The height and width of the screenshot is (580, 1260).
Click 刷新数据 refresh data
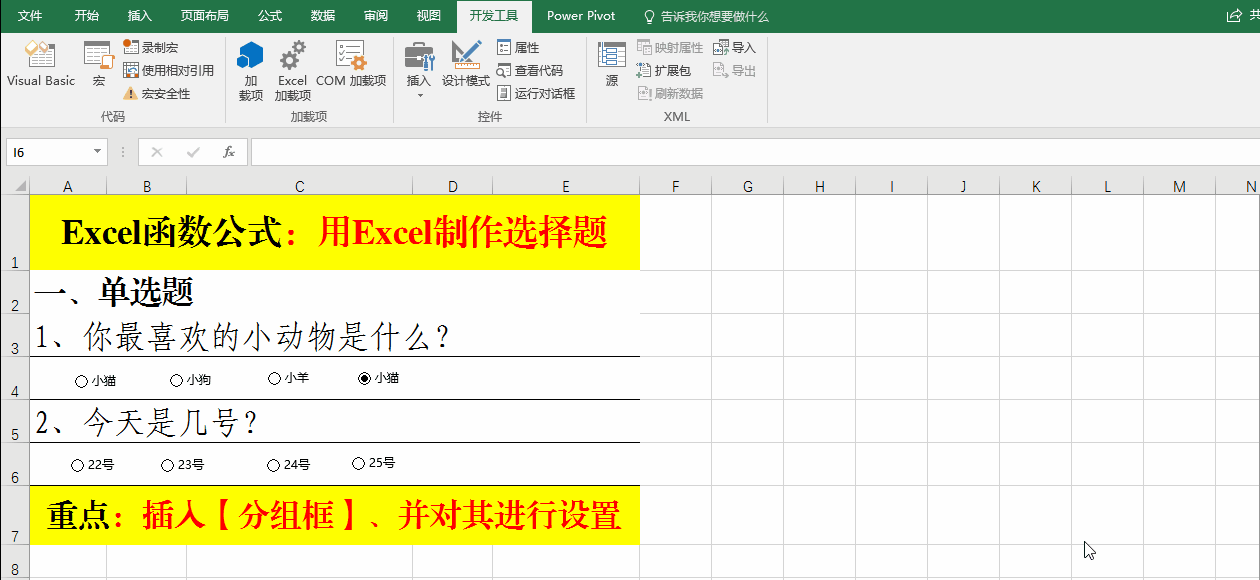click(x=670, y=93)
